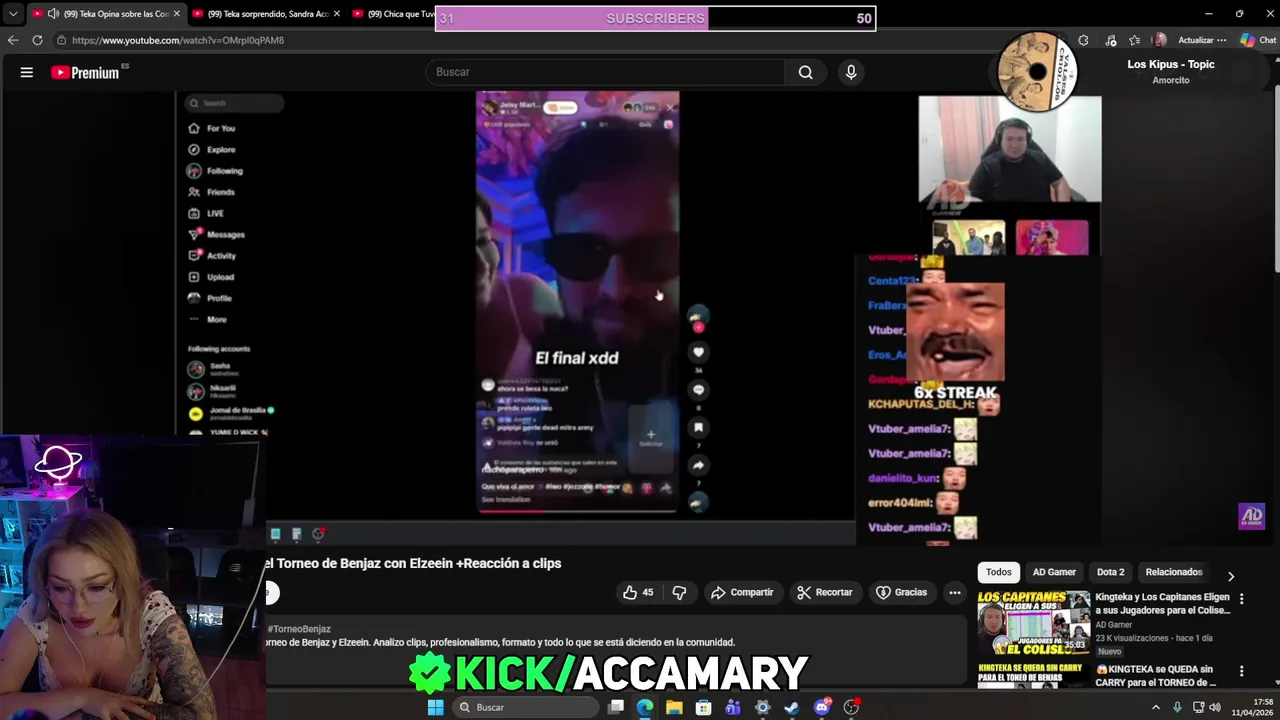Screen dimensions: 1280x720
Task: Open Microsoft Teams from taskbar
Action: click(x=733, y=707)
